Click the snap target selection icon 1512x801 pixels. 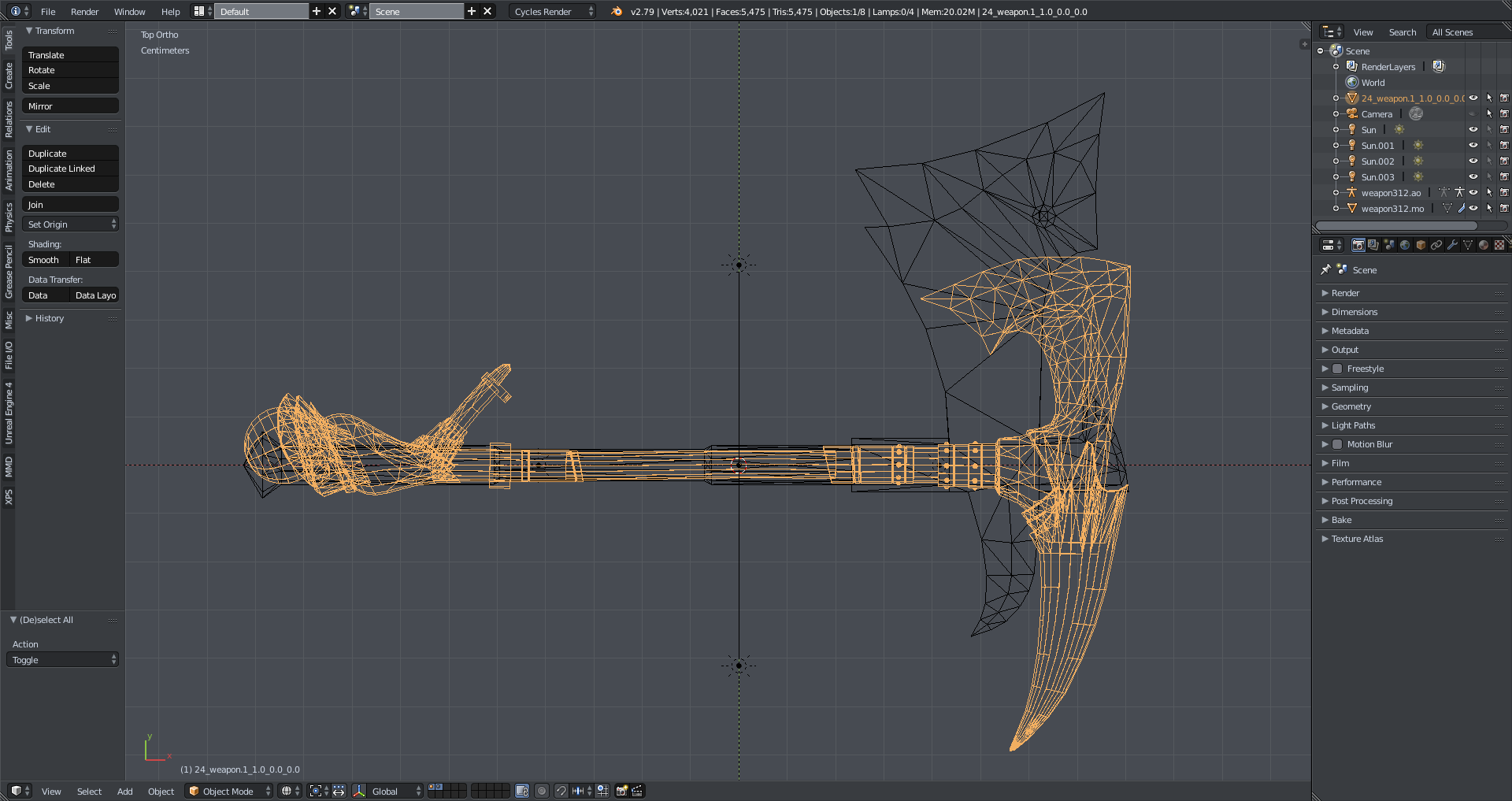pyautogui.click(x=602, y=791)
